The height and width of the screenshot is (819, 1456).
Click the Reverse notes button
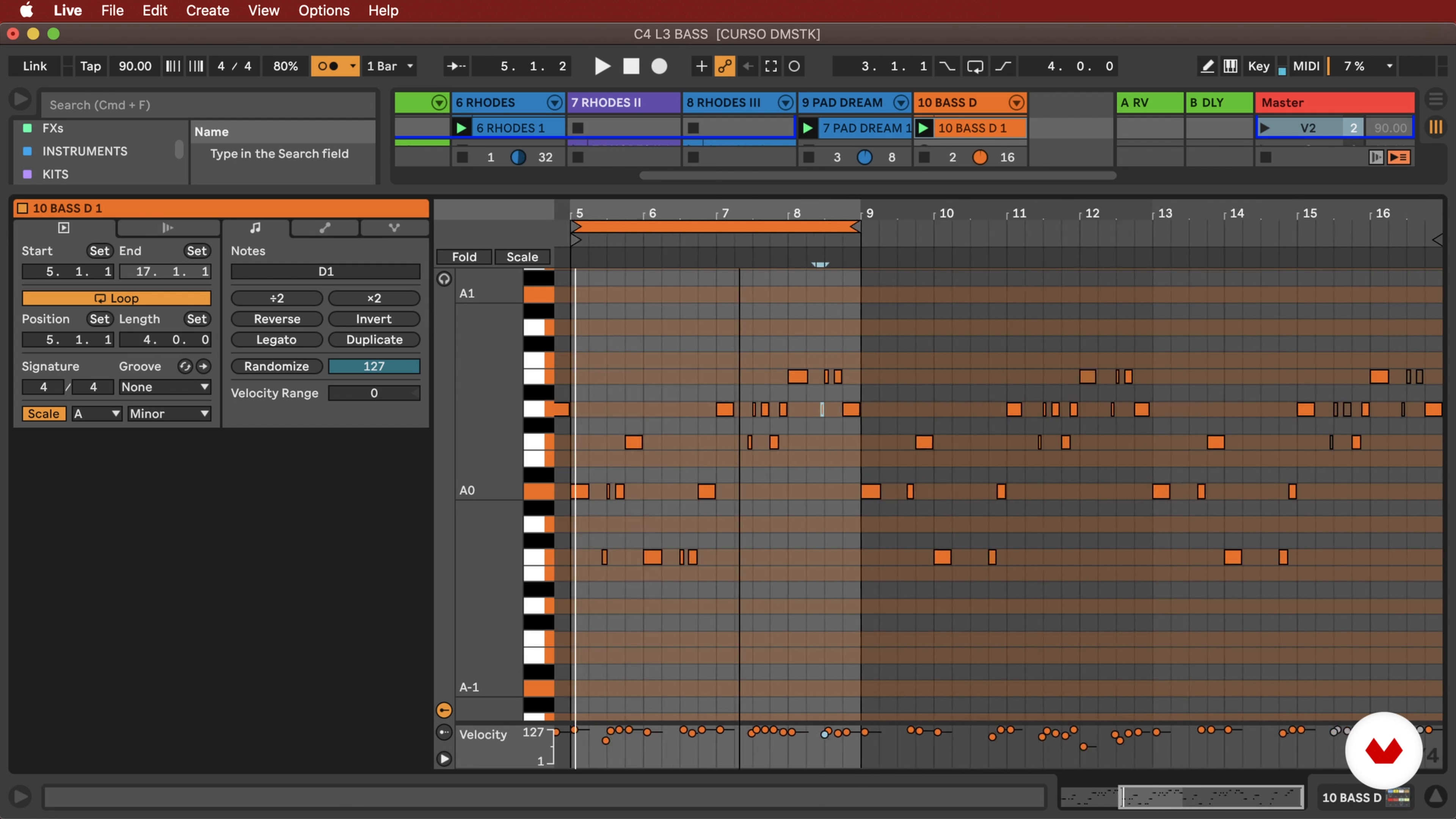tap(277, 319)
